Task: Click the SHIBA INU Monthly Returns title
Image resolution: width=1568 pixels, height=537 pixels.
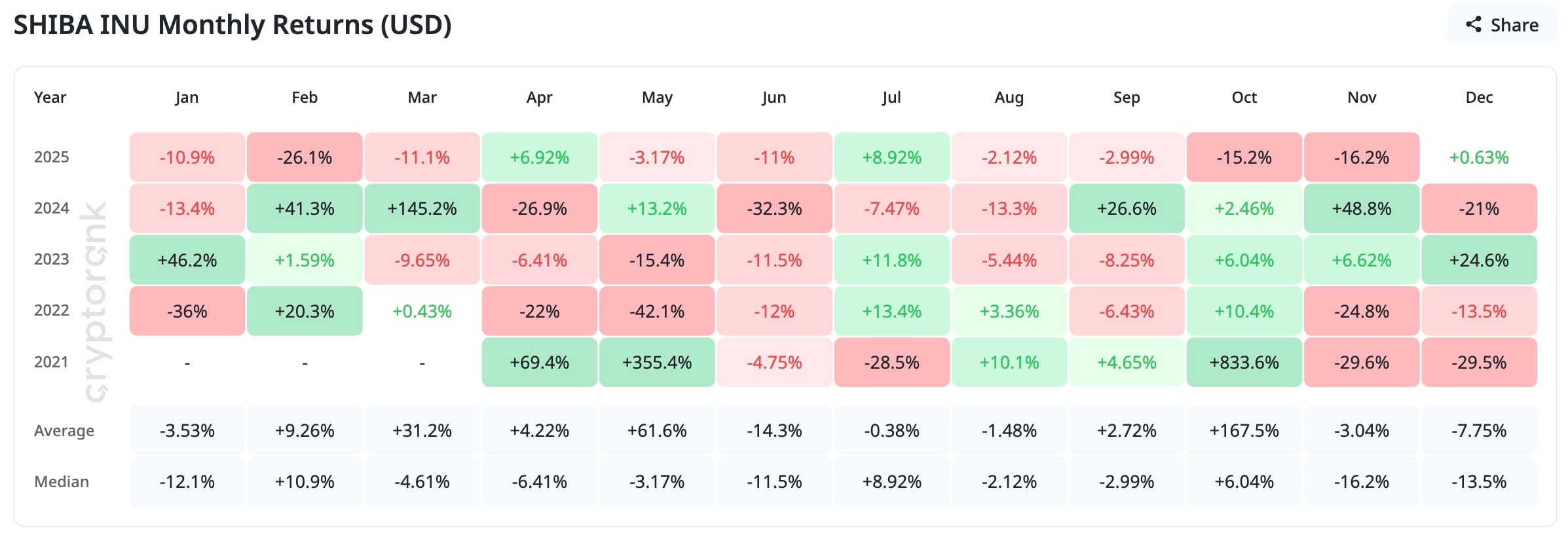Action: click(233, 25)
